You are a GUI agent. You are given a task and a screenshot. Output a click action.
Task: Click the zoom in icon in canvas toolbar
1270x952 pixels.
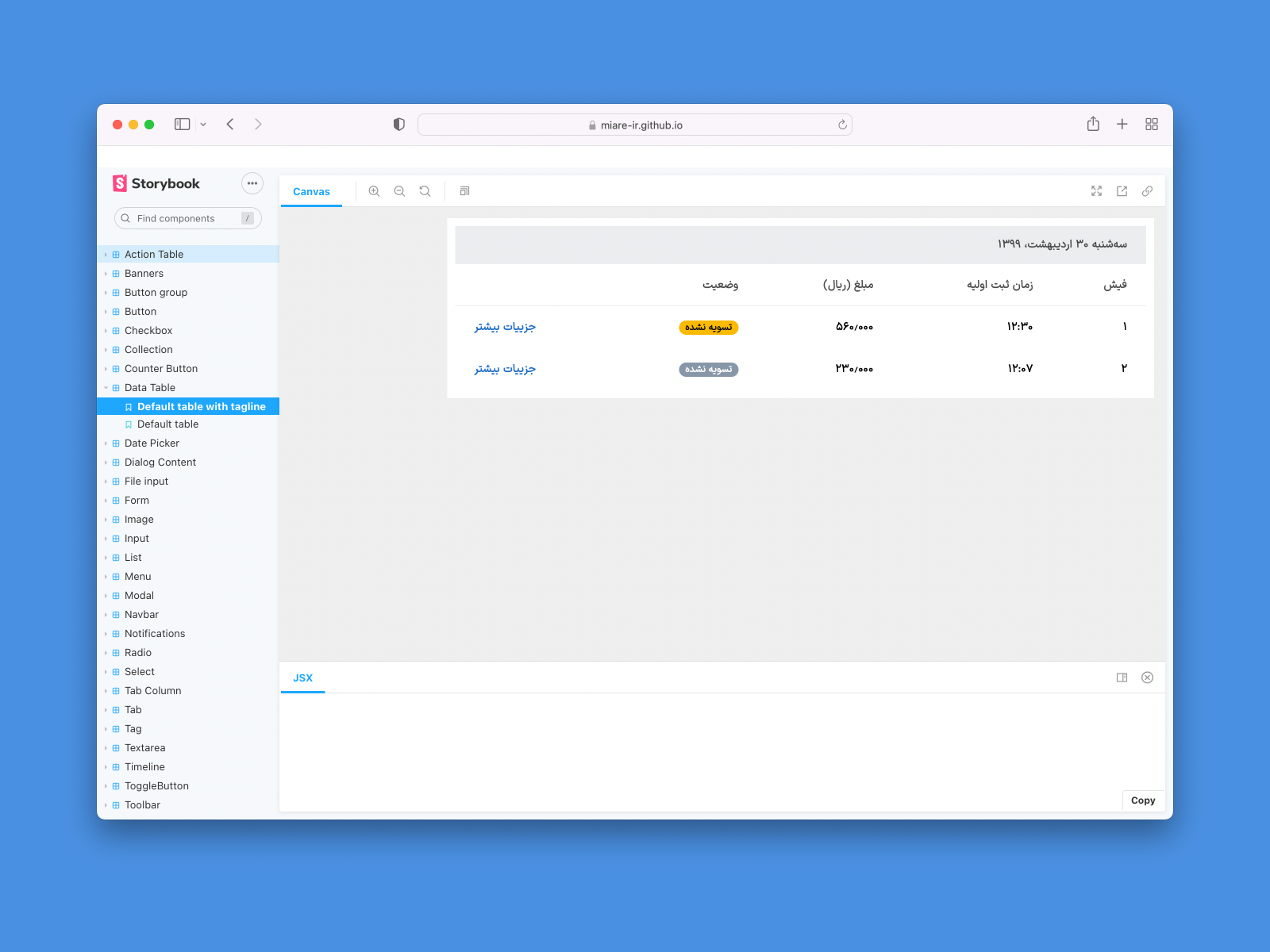pyautogui.click(x=374, y=191)
